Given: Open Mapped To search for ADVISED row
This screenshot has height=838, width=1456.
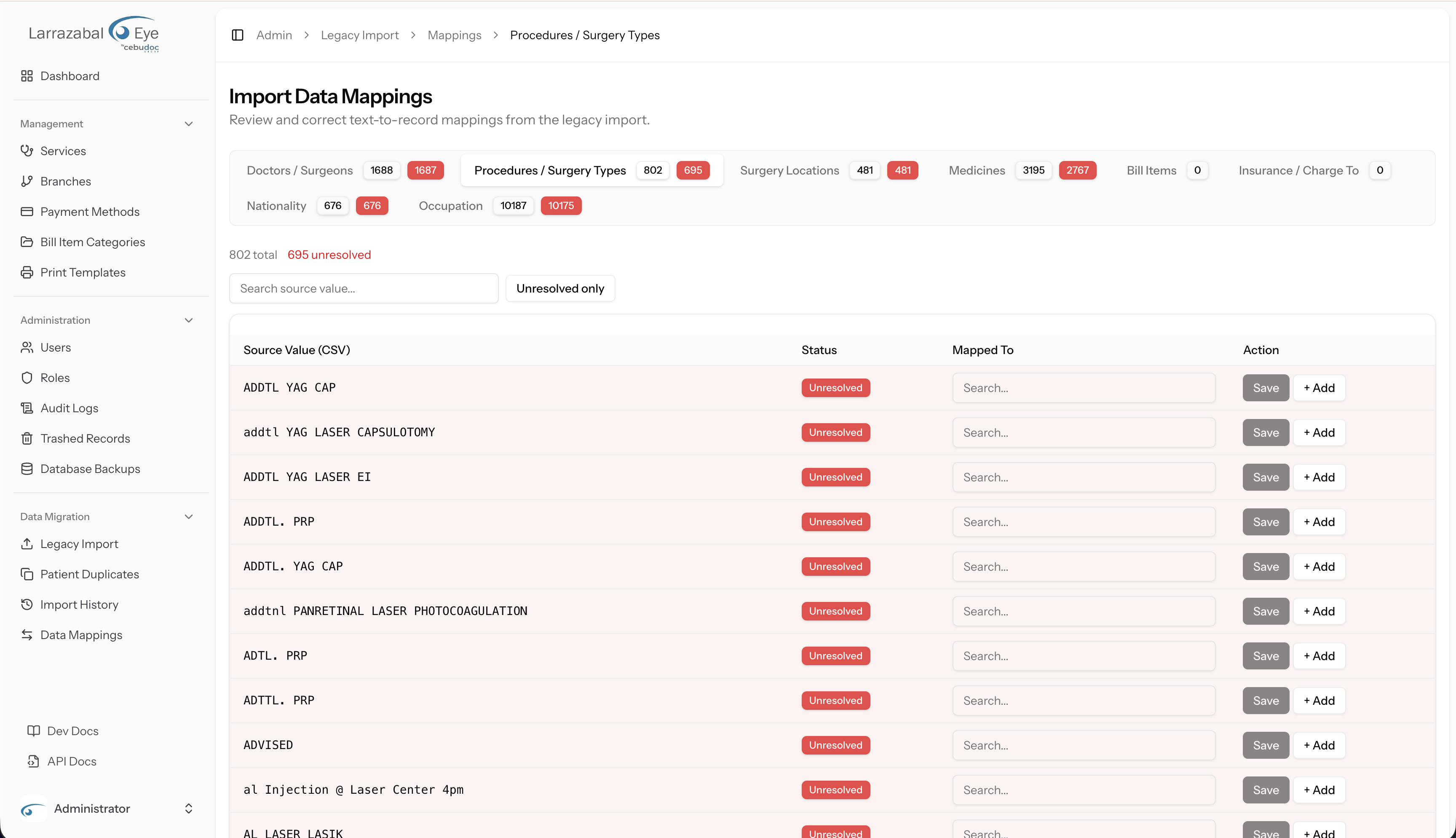Looking at the screenshot, I should pos(1084,745).
